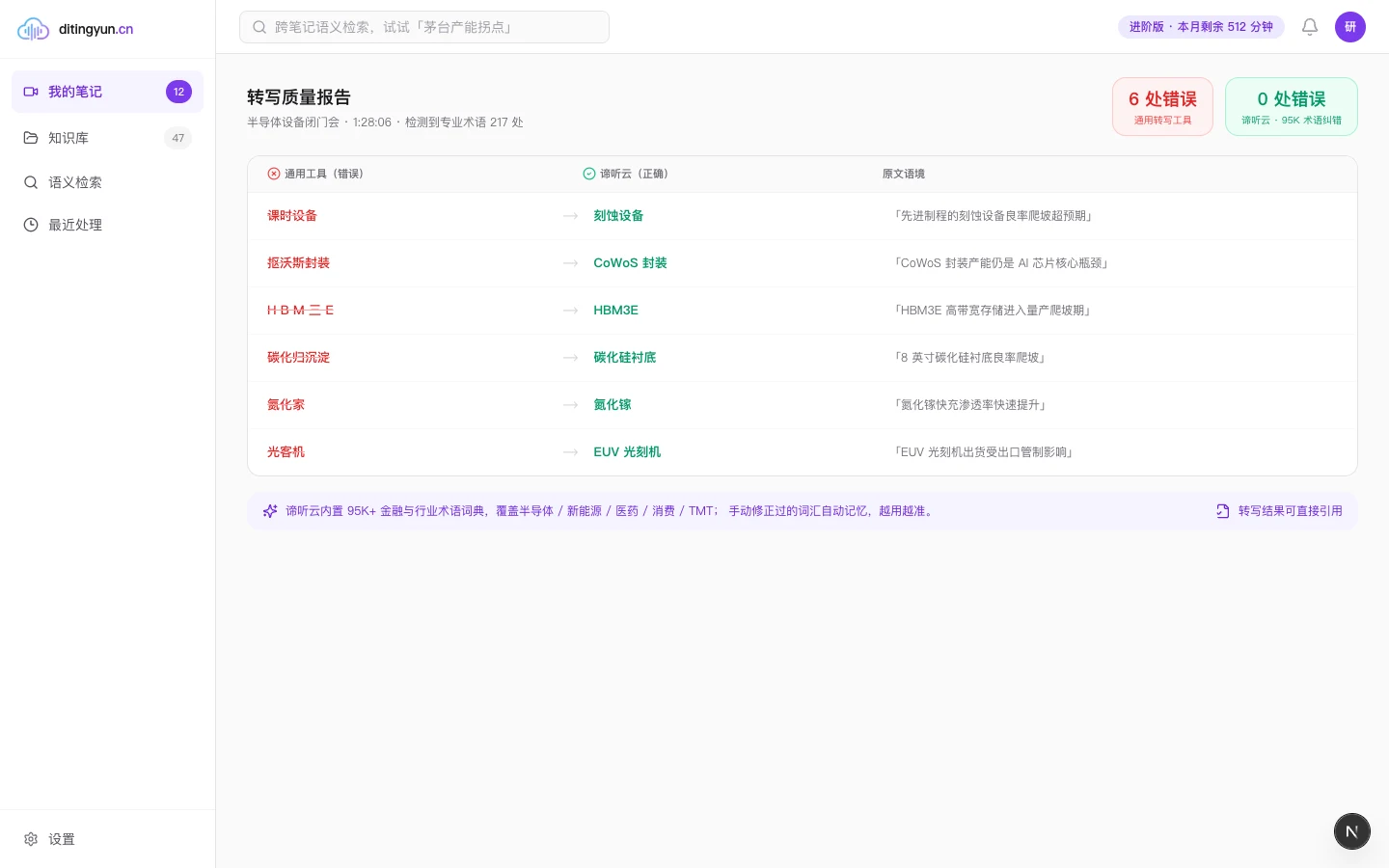This screenshot has height=868, width=1389.
Task: Select the 6 处错误 通用转写工具 card
Action: [x=1162, y=107]
